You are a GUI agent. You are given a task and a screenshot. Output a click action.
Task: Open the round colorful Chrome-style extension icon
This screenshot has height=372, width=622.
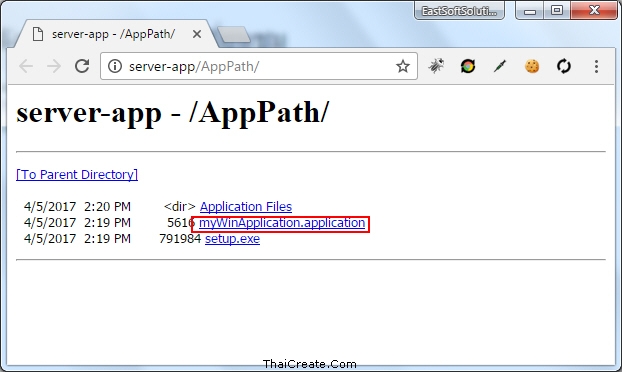(468, 66)
